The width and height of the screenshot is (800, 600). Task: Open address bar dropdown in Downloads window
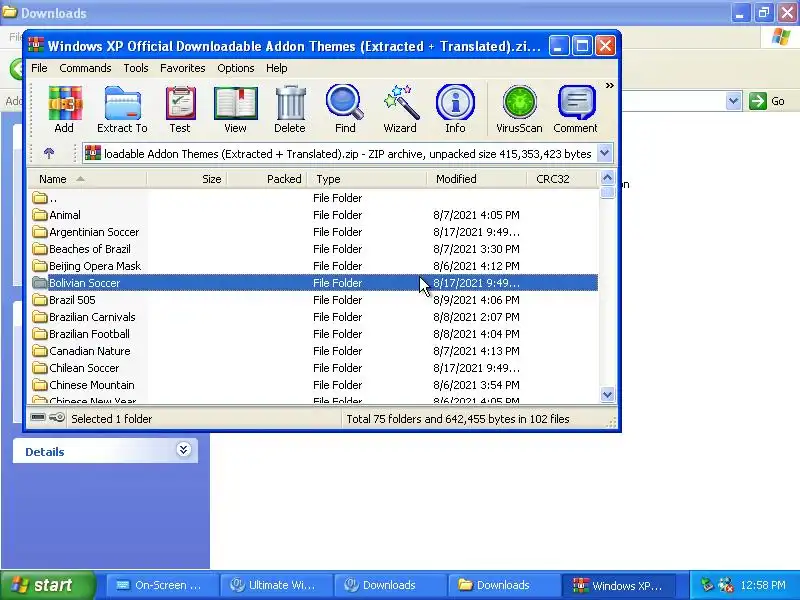(x=734, y=101)
